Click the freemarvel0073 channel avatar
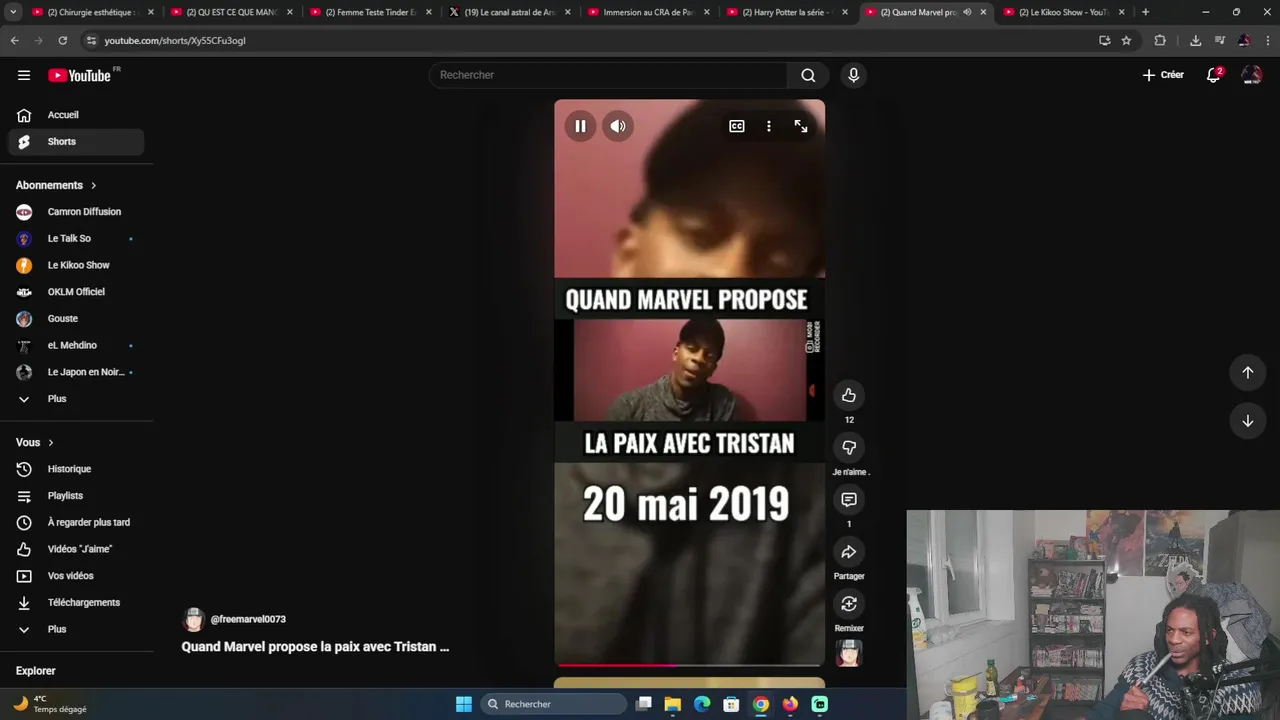This screenshot has width=1280, height=720. click(x=194, y=619)
